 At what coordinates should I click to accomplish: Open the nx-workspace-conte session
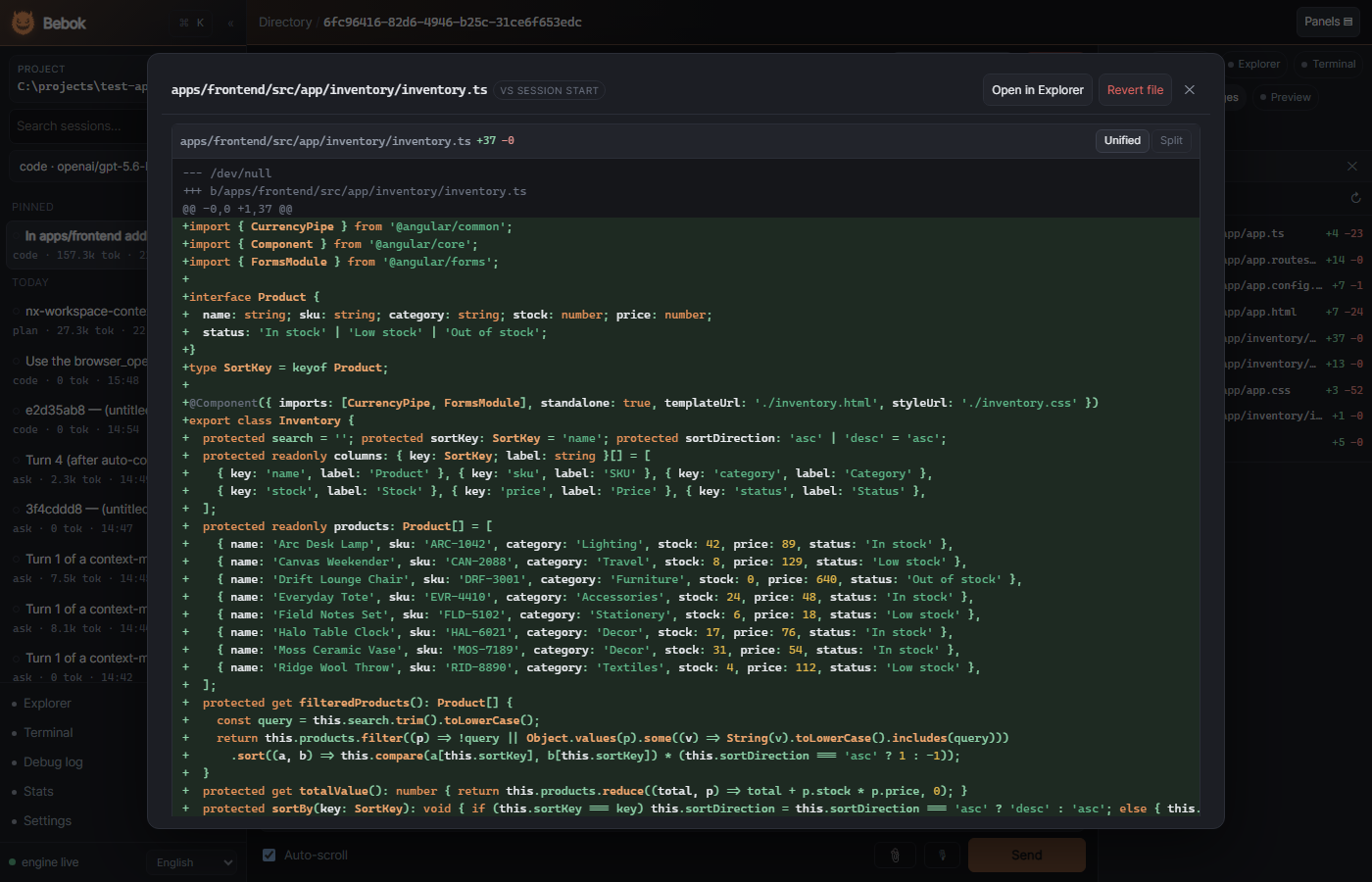tap(78, 320)
